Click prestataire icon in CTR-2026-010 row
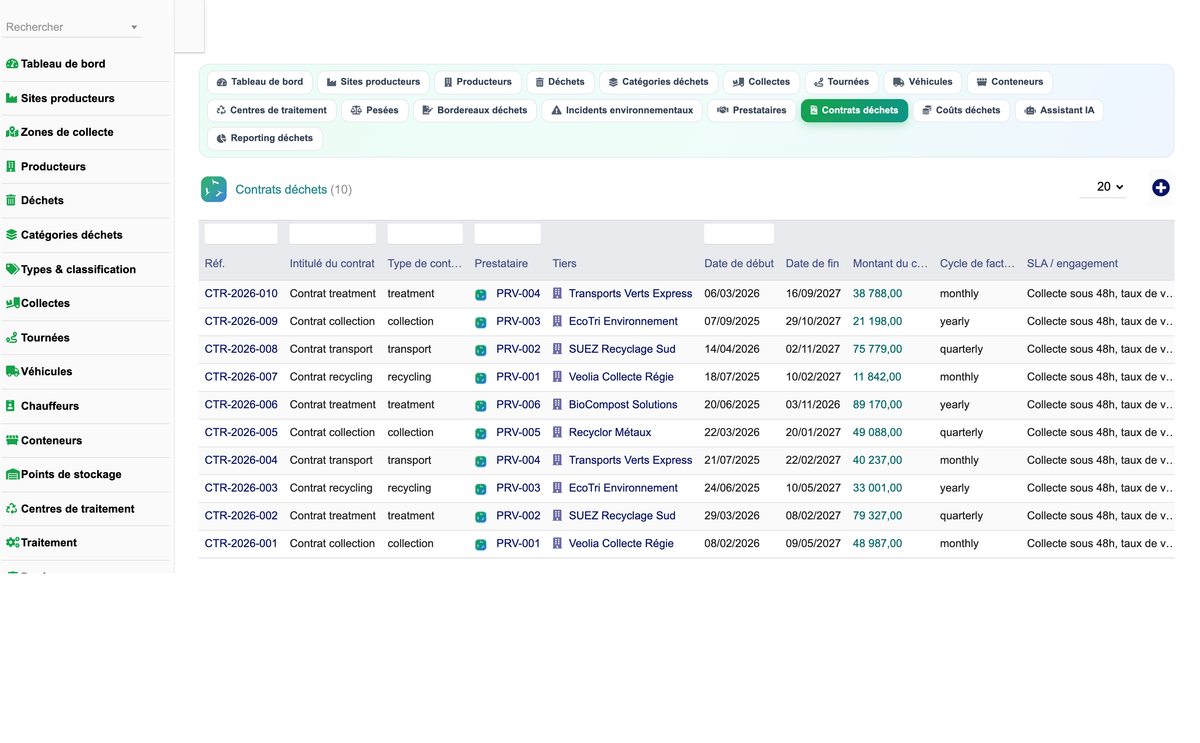The image size is (1200, 743). pyautogui.click(x=481, y=294)
